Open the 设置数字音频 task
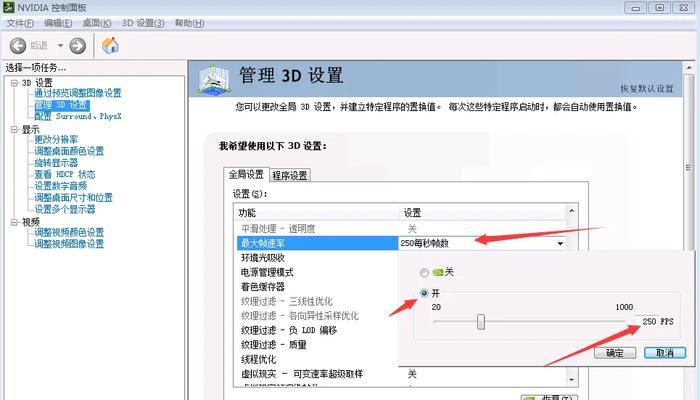The image size is (700, 400). coord(61,186)
